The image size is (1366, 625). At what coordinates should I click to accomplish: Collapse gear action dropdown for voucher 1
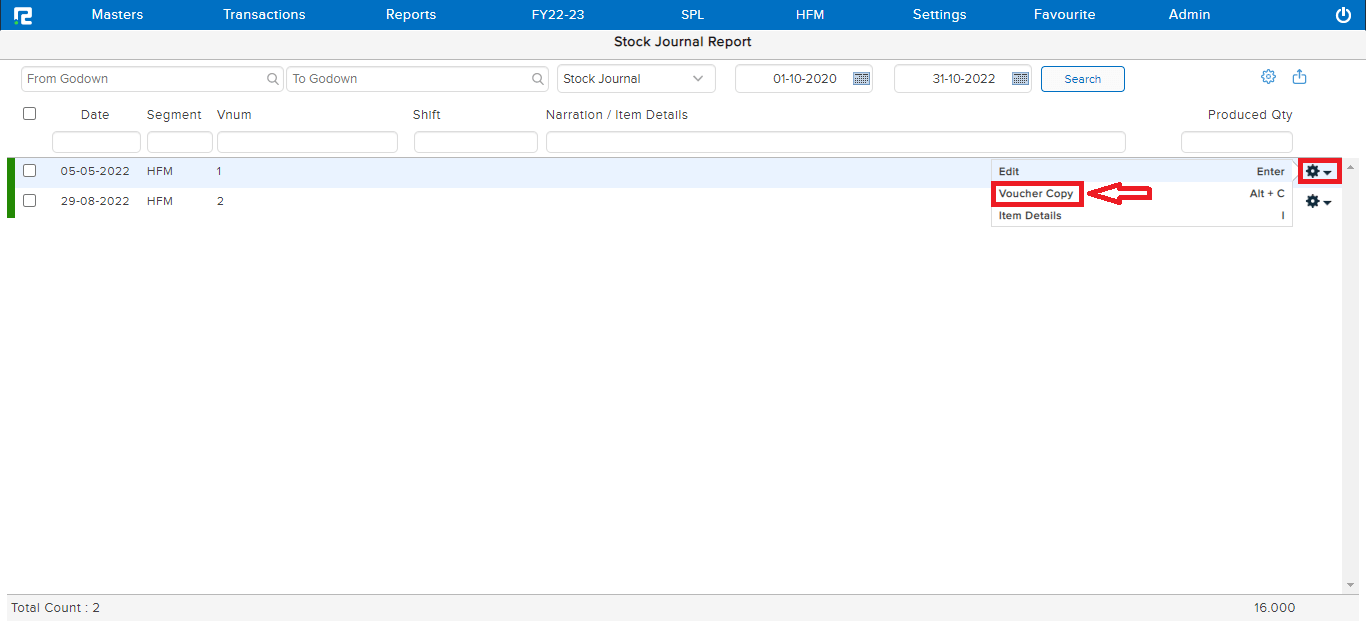pyautogui.click(x=1318, y=172)
